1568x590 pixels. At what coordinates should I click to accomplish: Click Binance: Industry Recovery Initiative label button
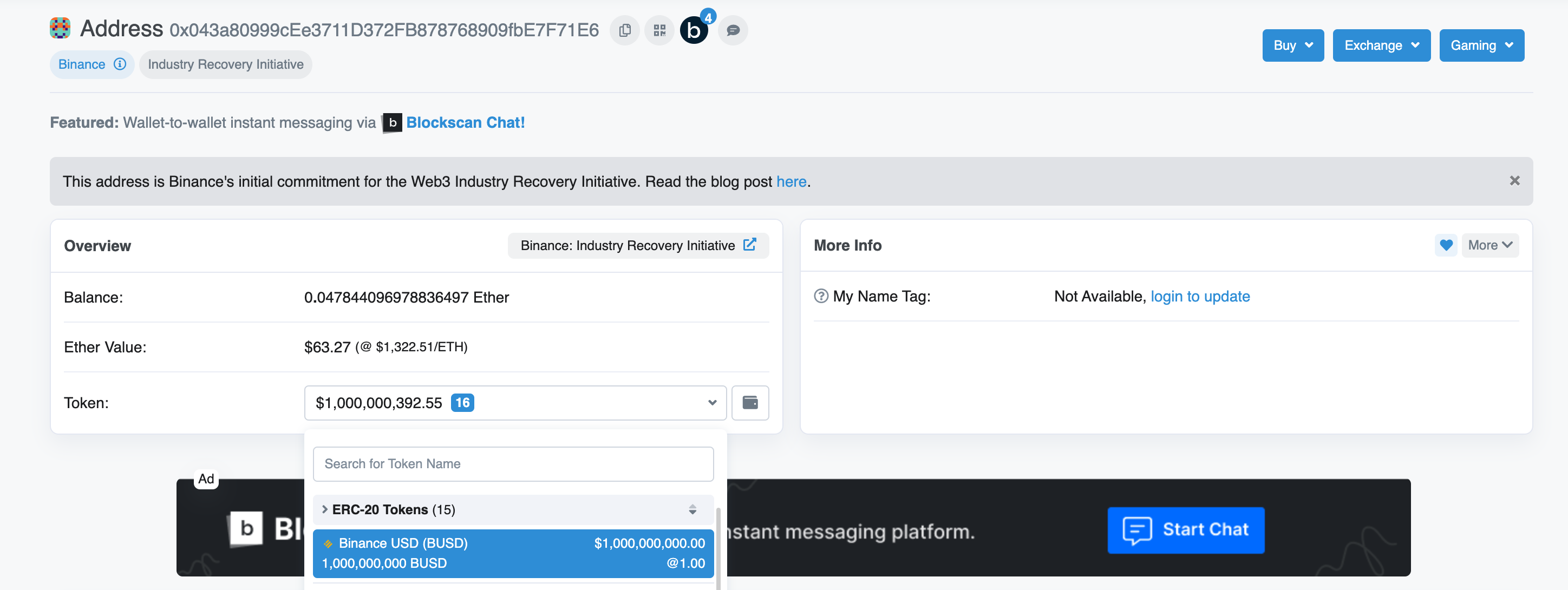point(638,245)
